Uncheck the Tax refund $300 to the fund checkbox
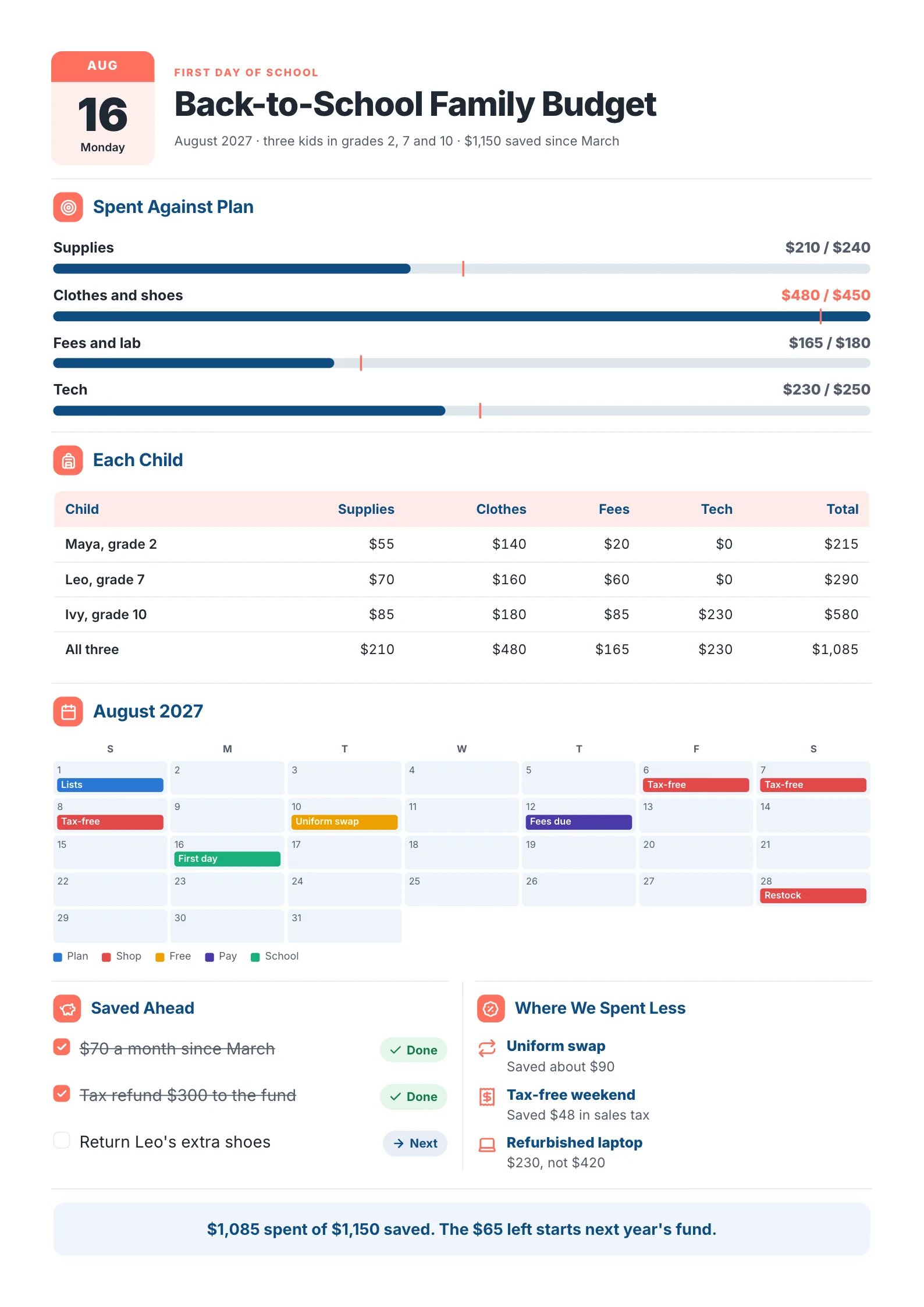Viewport: 924px width, 1307px height. 62,1093
